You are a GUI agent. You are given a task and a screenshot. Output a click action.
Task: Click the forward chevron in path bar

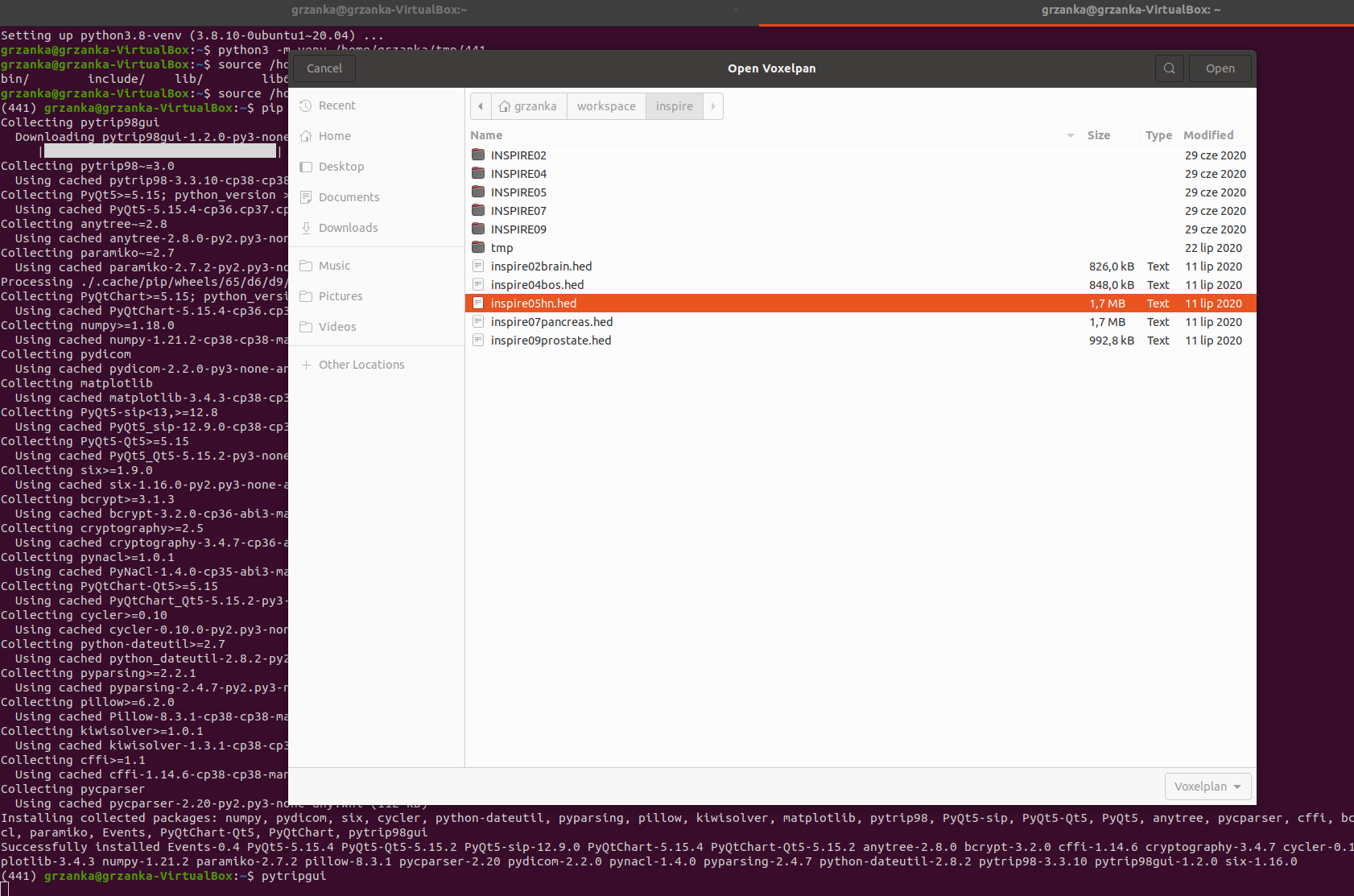coord(712,105)
